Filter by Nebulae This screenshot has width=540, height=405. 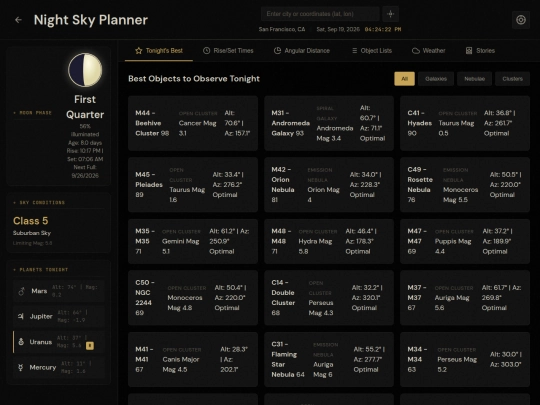[474, 79]
